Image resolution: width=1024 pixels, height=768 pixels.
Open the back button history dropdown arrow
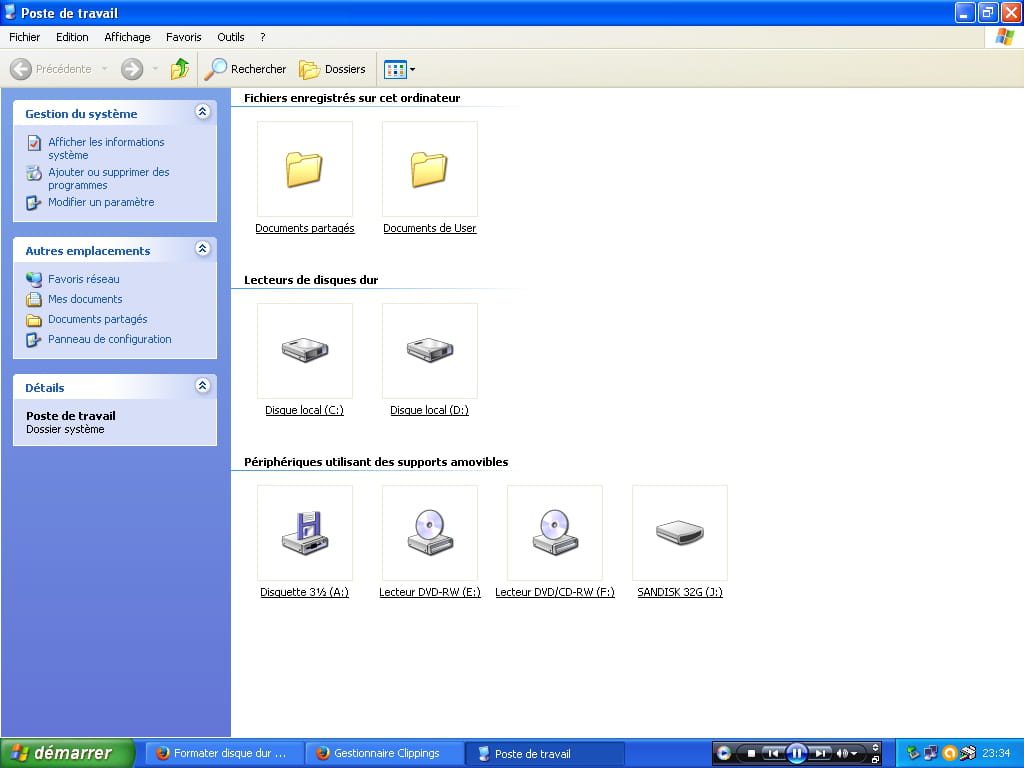coord(104,69)
